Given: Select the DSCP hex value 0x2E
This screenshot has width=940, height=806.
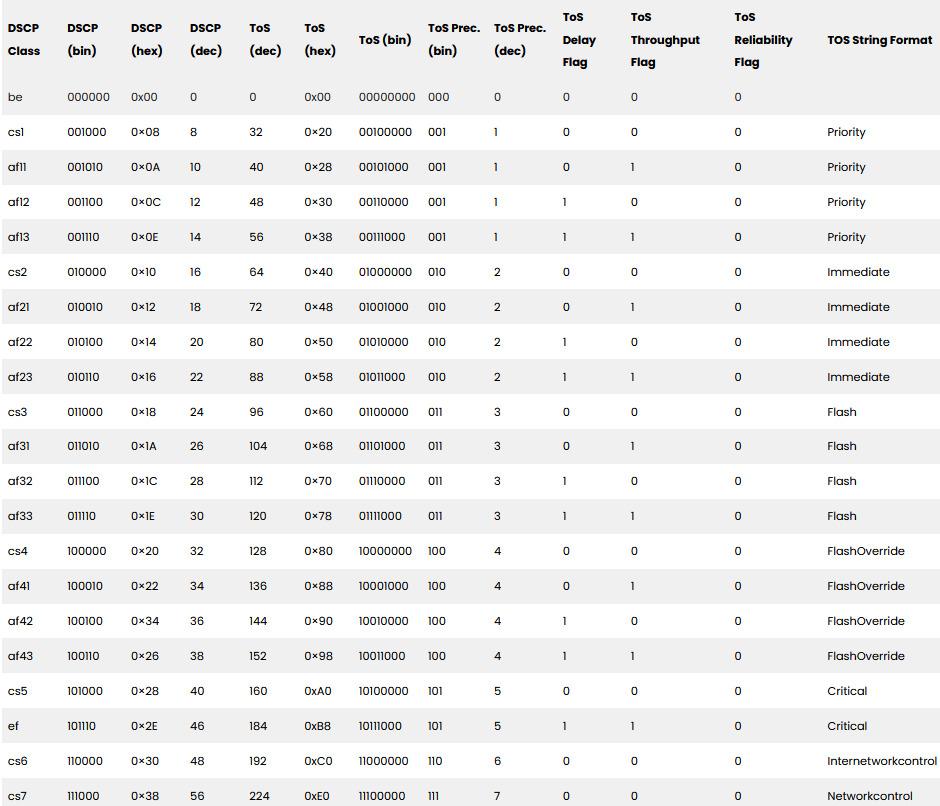Looking at the screenshot, I should 145,726.
